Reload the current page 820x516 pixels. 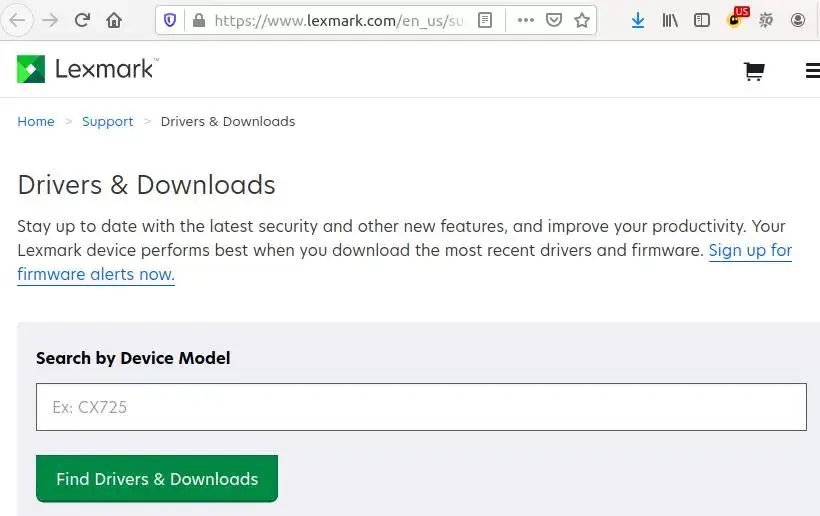click(82, 20)
